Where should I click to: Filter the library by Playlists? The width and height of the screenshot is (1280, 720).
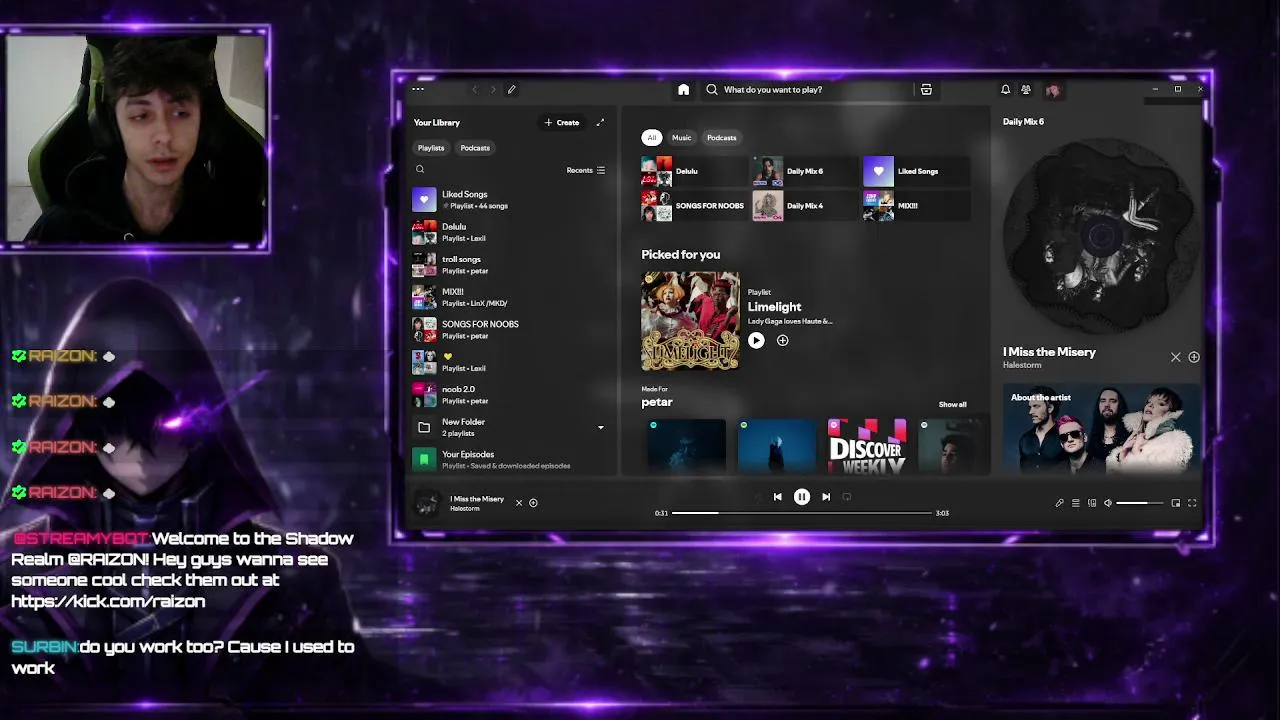tap(431, 148)
